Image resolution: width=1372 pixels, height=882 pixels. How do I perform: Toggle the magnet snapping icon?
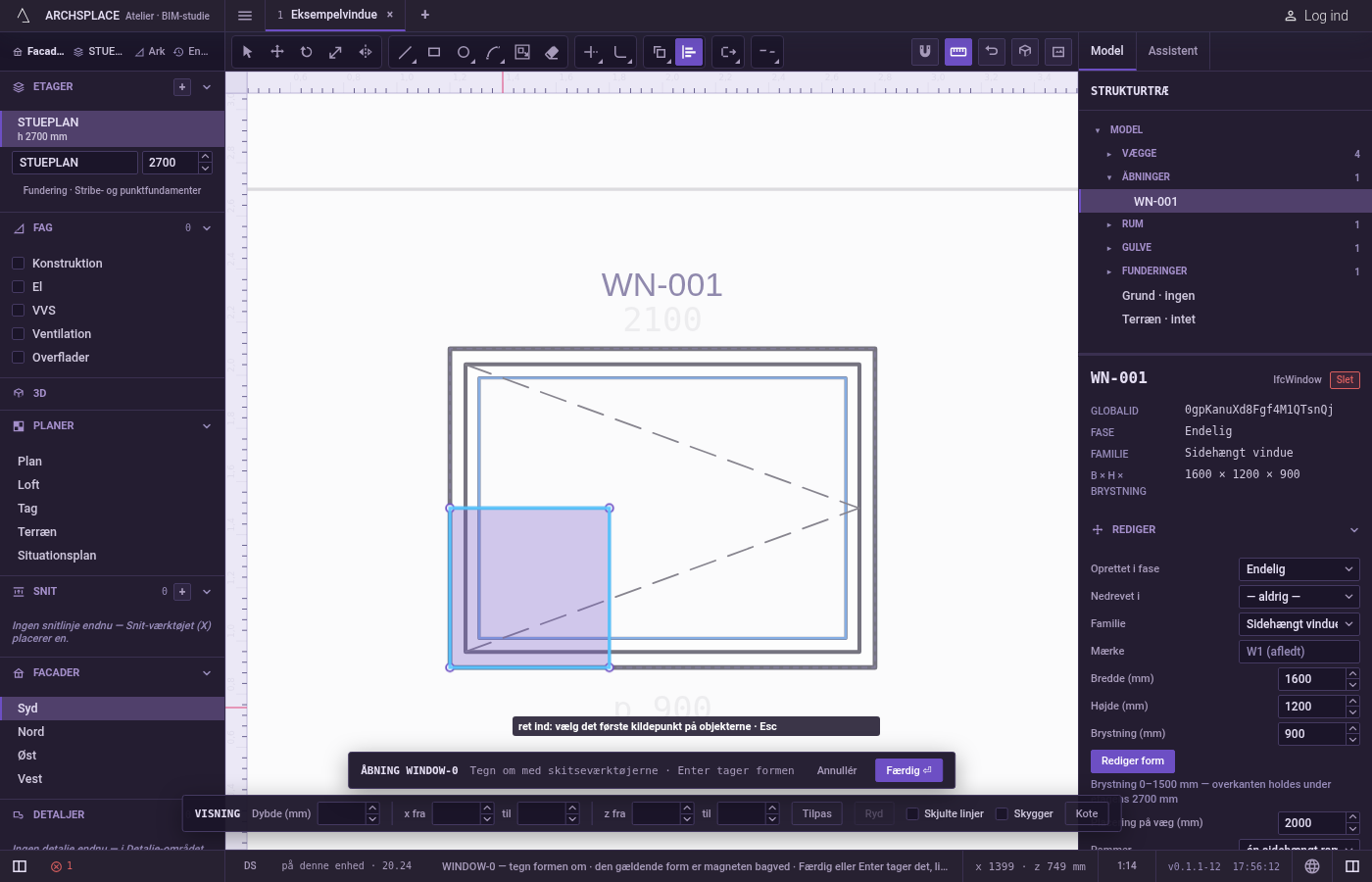(925, 52)
